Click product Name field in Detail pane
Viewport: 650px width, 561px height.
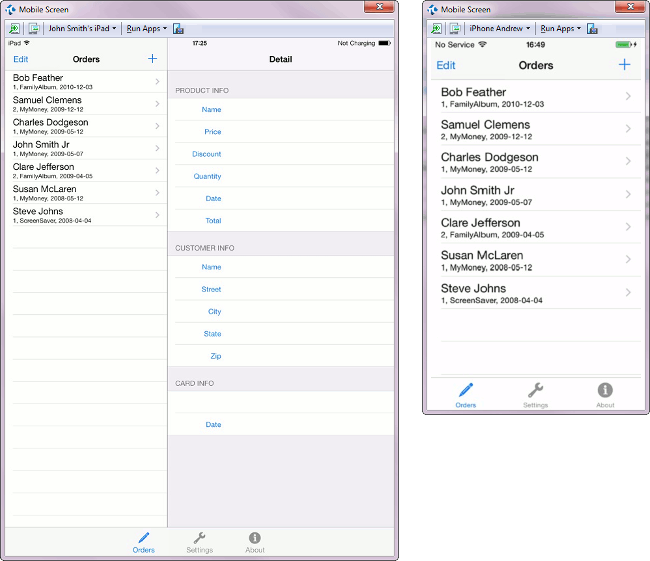point(281,109)
